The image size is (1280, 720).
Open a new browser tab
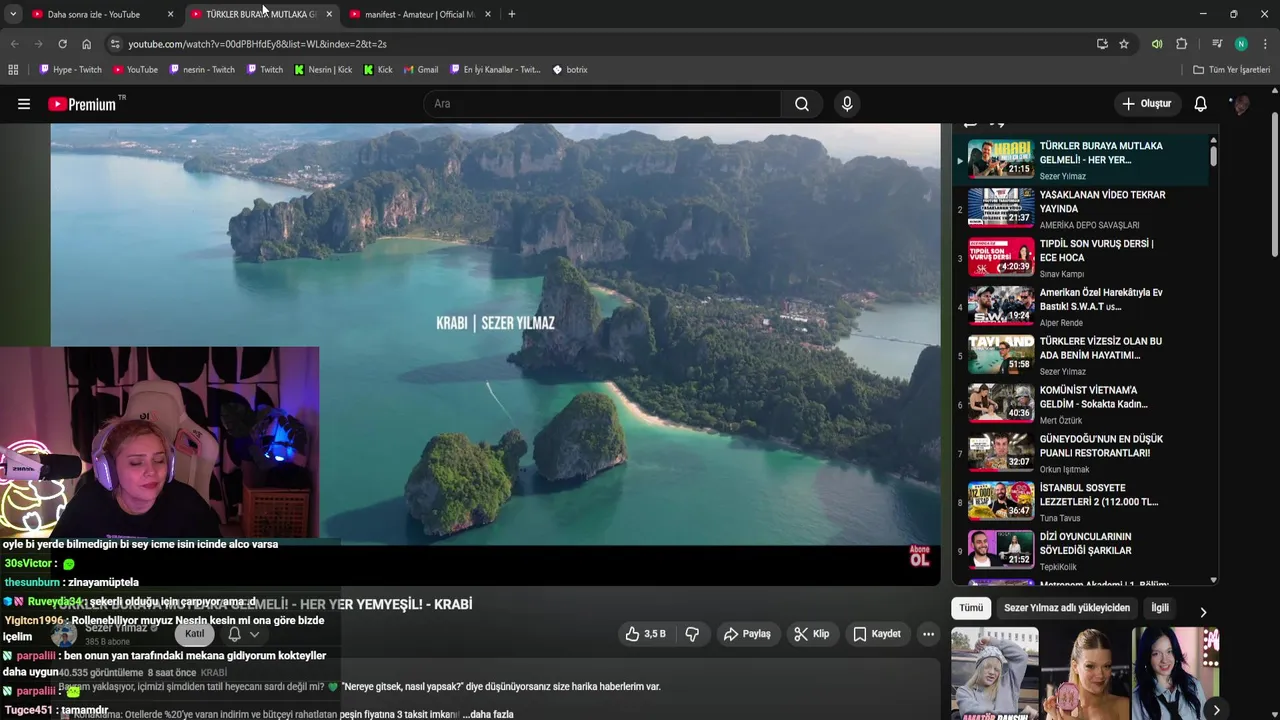[511, 14]
